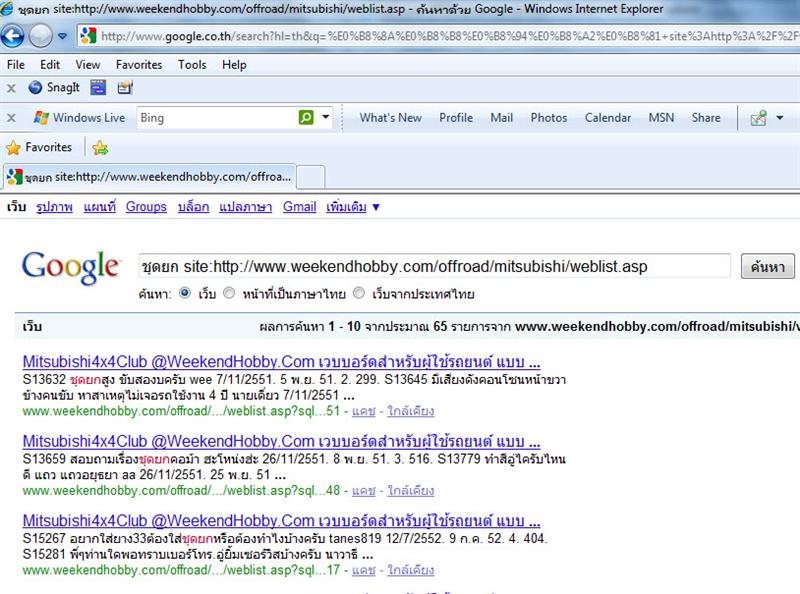The height and width of the screenshot is (594, 800).
Task: Click the SnagIt window capture icon
Action: 98,87
